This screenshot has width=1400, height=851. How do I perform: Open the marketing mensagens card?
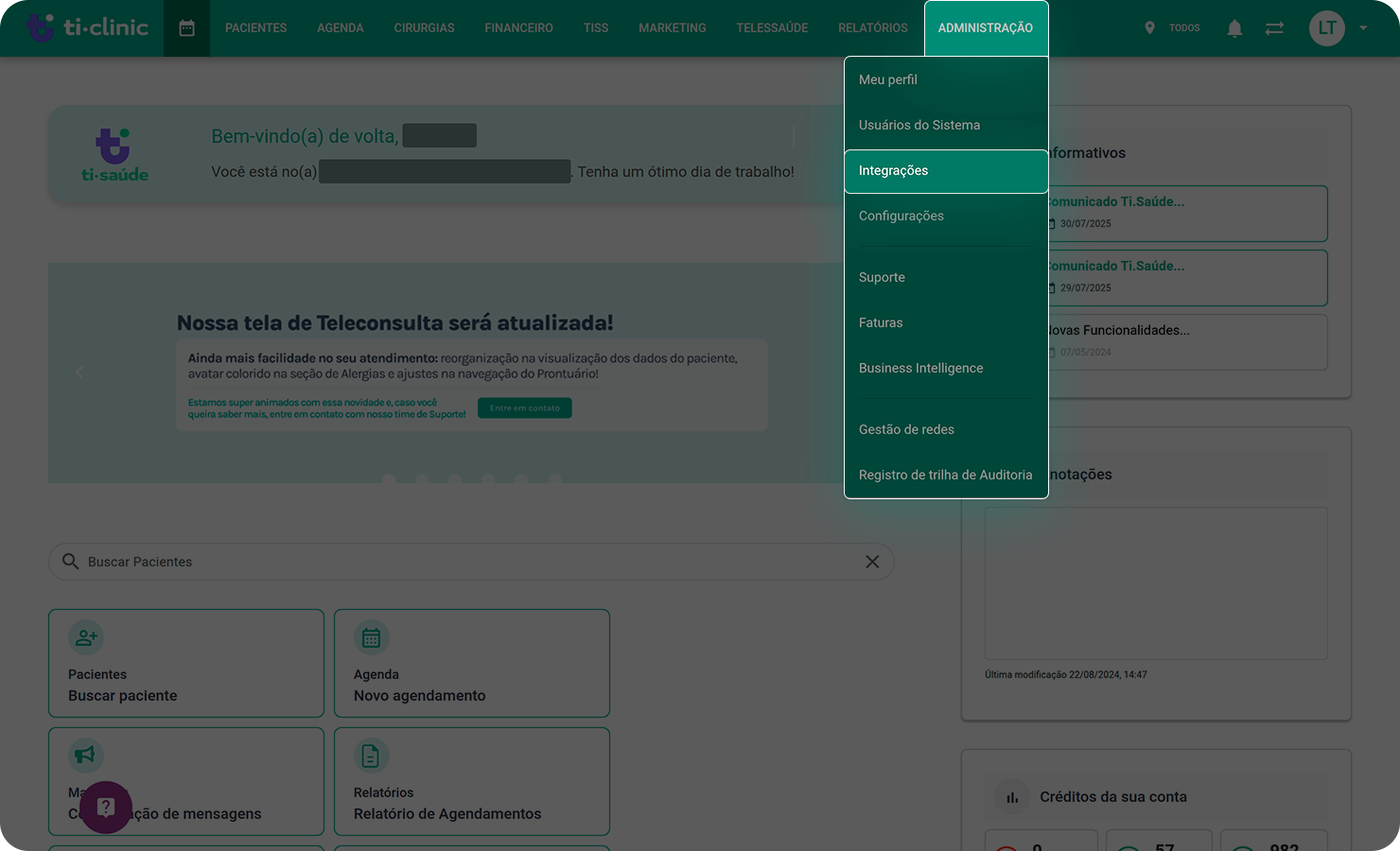pyautogui.click(x=186, y=781)
